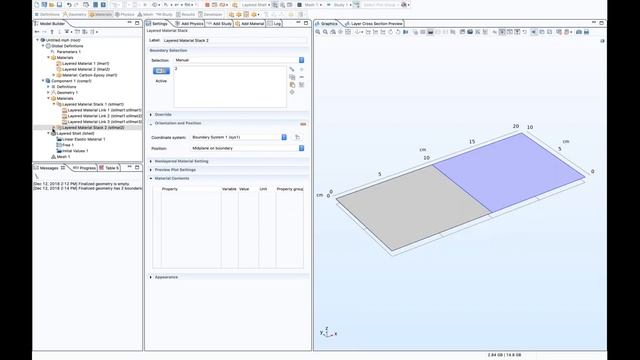This screenshot has height=360, width=640.
Task: Open the Materials ribbon tab
Action: pyautogui.click(x=100, y=14)
